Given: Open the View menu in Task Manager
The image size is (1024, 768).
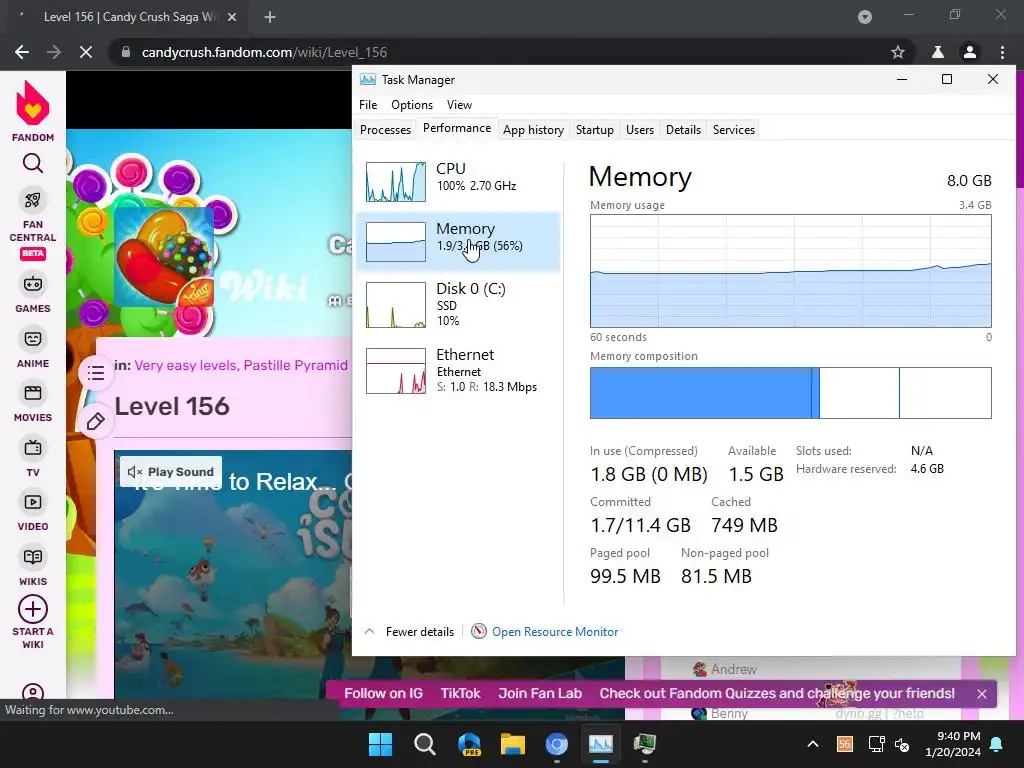Looking at the screenshot, I should [x=459, y=104].
